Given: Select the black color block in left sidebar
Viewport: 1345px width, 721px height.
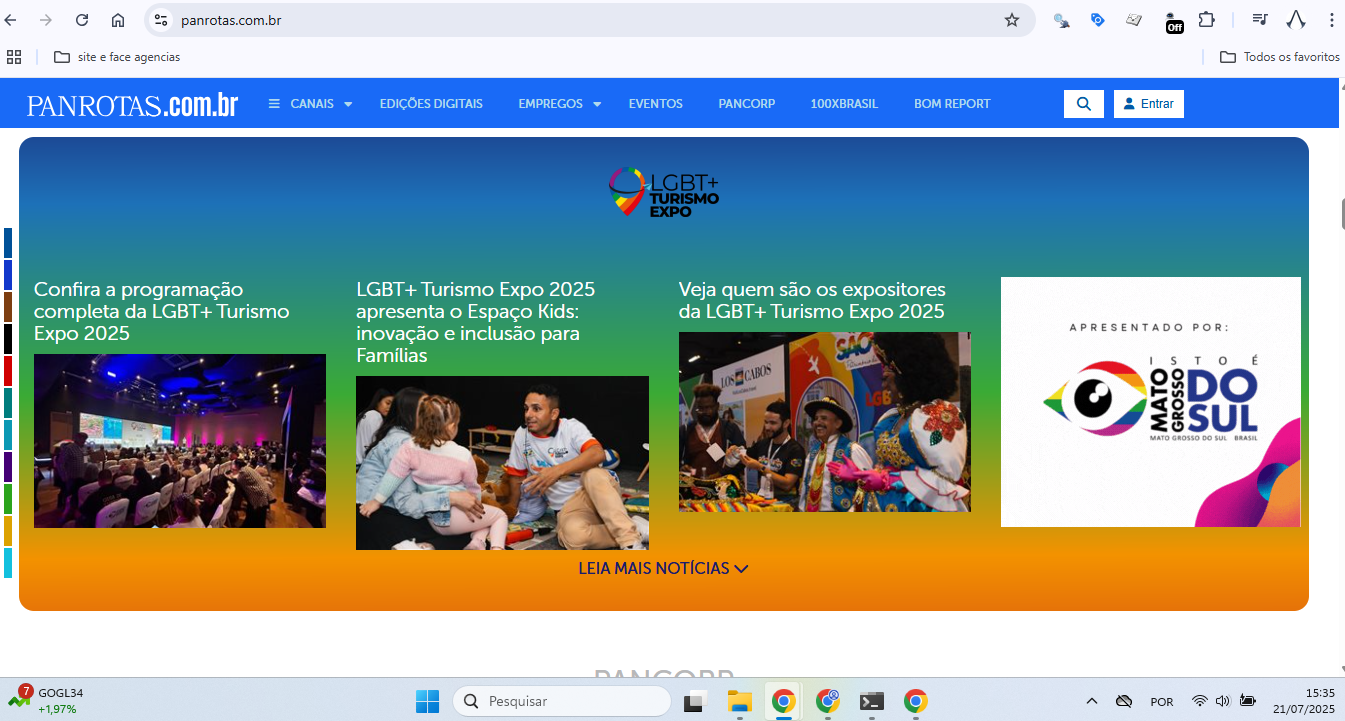Looking at the screenshot, I should [x=8, y=339].
